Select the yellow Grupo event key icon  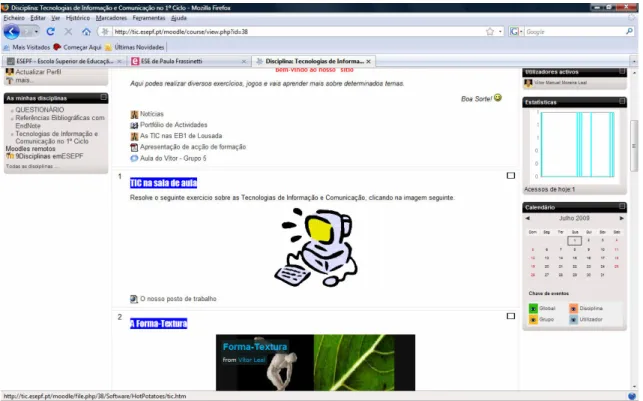[533, 319]
